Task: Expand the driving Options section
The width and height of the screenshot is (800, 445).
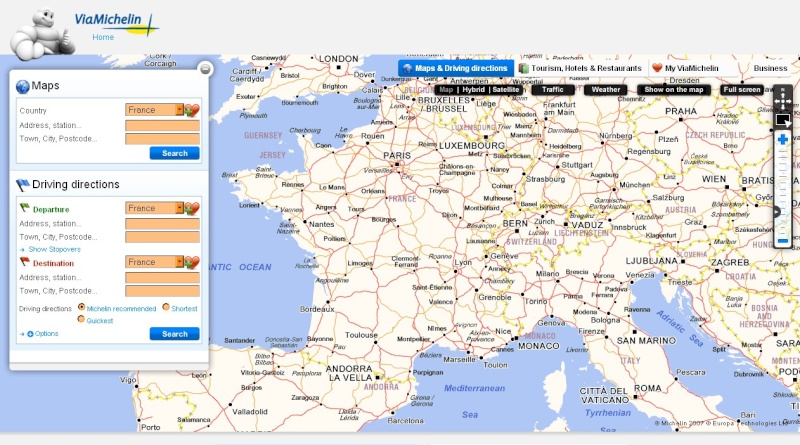Action: [x=46, y=334]
